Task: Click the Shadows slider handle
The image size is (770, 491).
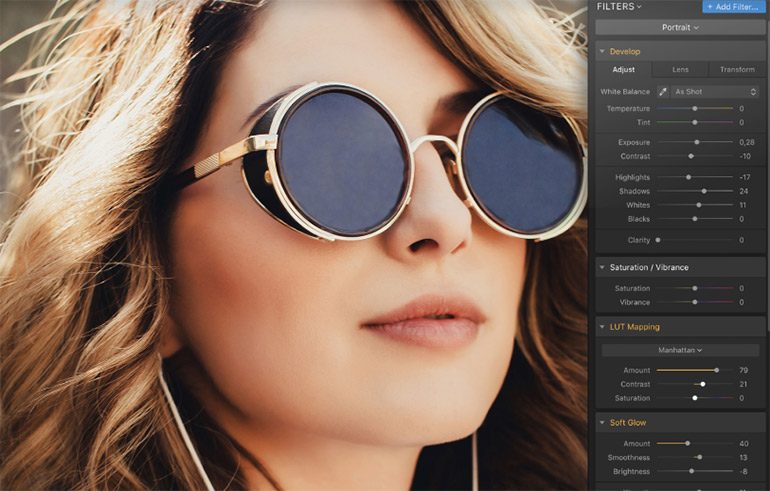Action: point(704,191)
